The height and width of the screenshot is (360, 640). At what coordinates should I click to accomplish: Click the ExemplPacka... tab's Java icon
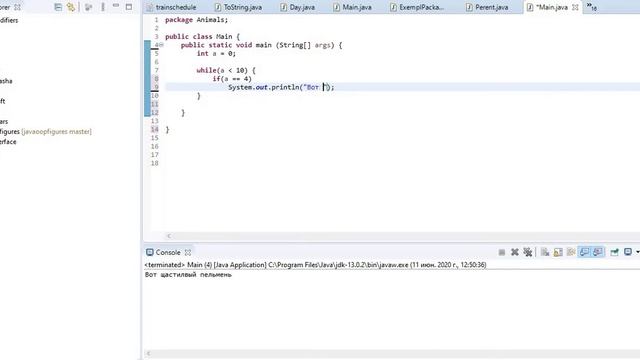click(393, 7)
